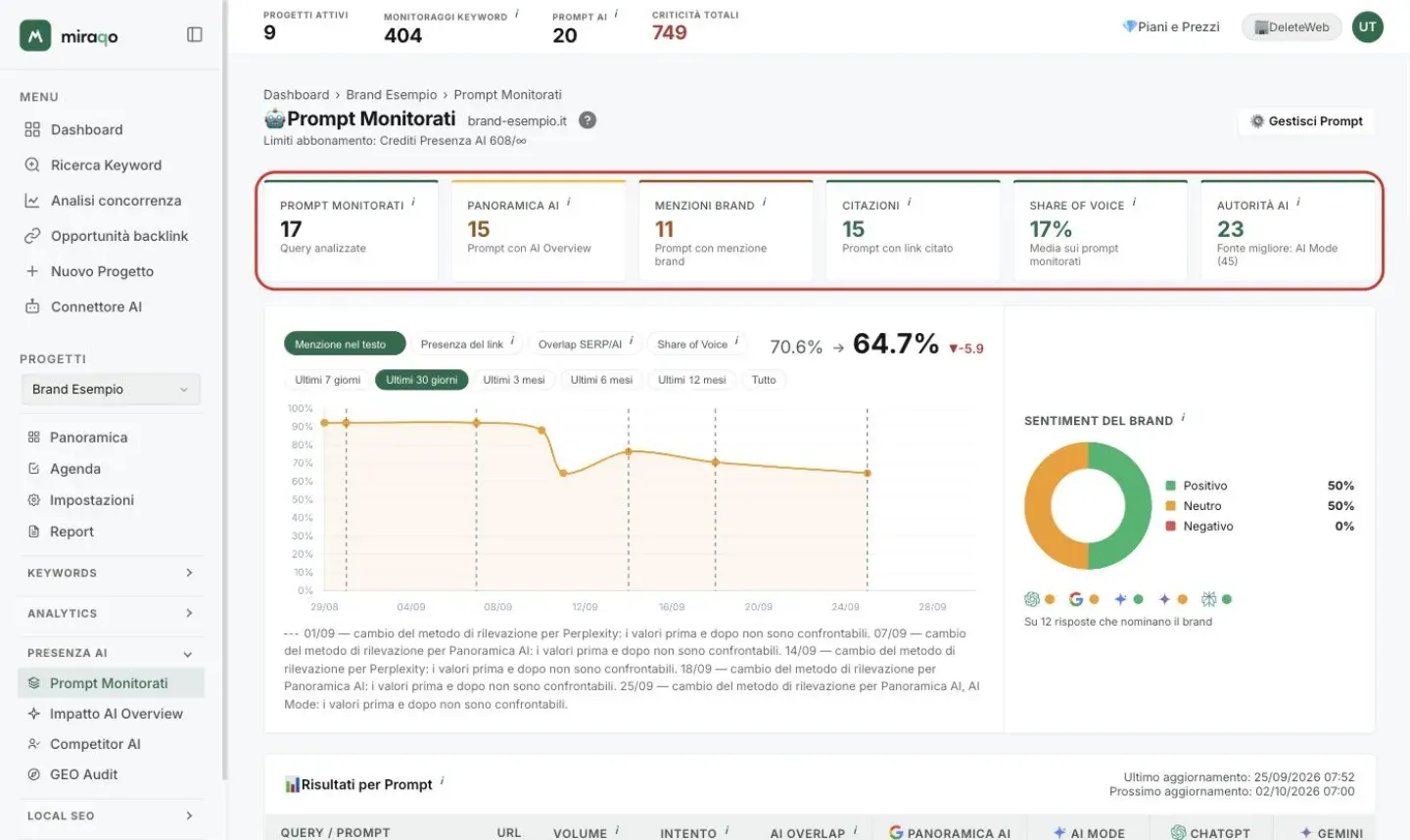Click the red Negativo legend swatch
Viewport: 1410px width, 840px height.
[x=1170, y=526]
